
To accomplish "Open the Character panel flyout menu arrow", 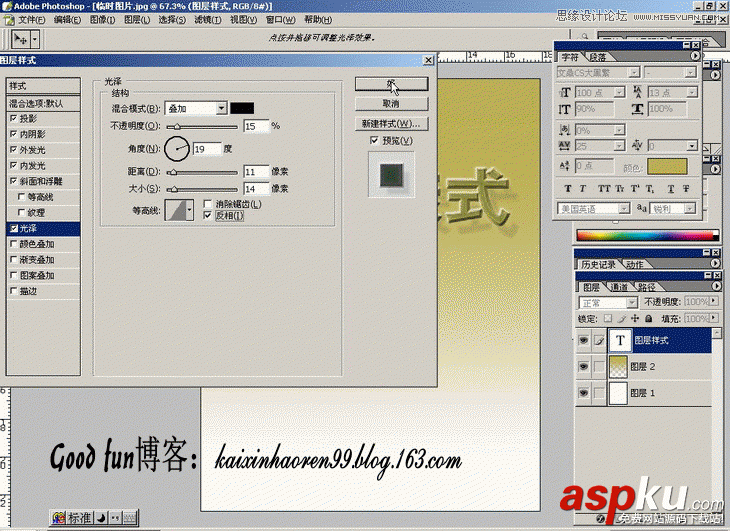I will (x=695, y=56).
